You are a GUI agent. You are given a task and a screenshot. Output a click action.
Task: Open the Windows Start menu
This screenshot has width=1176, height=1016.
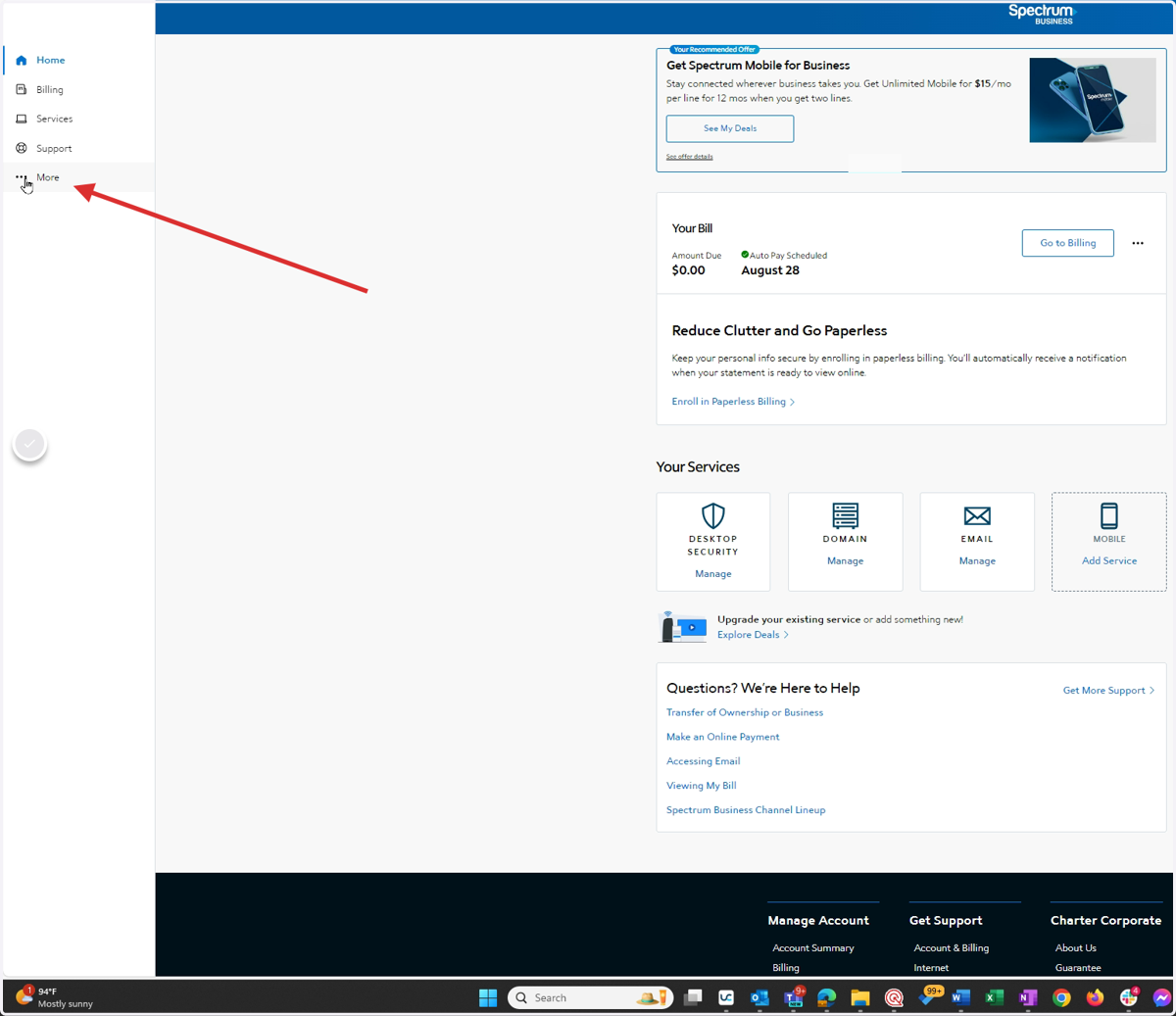(488, 997)
